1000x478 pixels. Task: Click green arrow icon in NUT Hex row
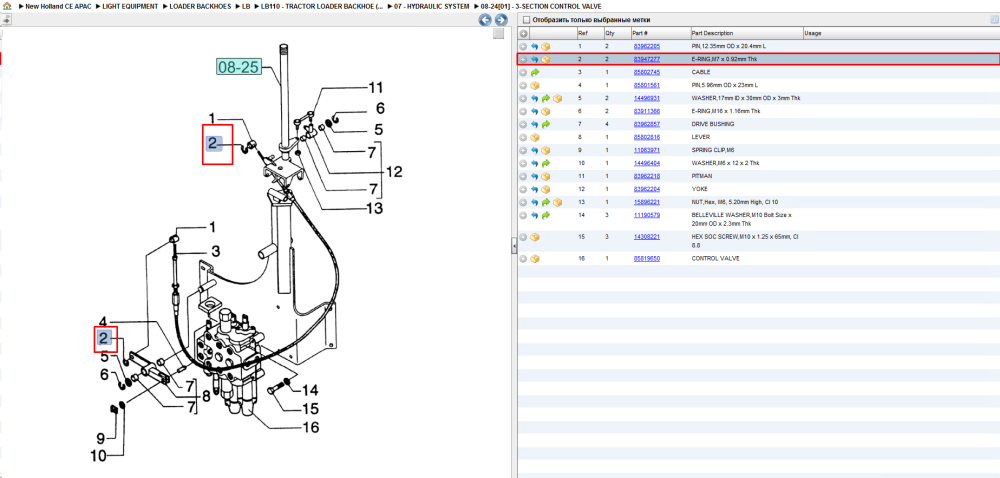coord(546,203)
